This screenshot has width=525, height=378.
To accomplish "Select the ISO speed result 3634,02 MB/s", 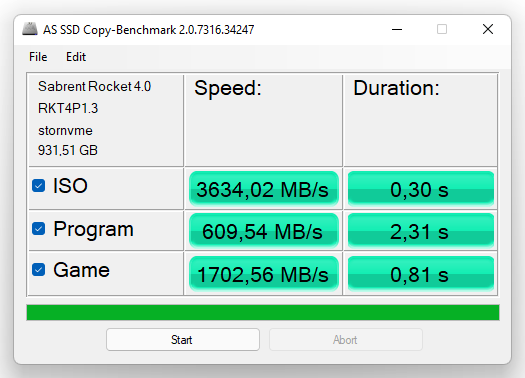I will point(264,188).
